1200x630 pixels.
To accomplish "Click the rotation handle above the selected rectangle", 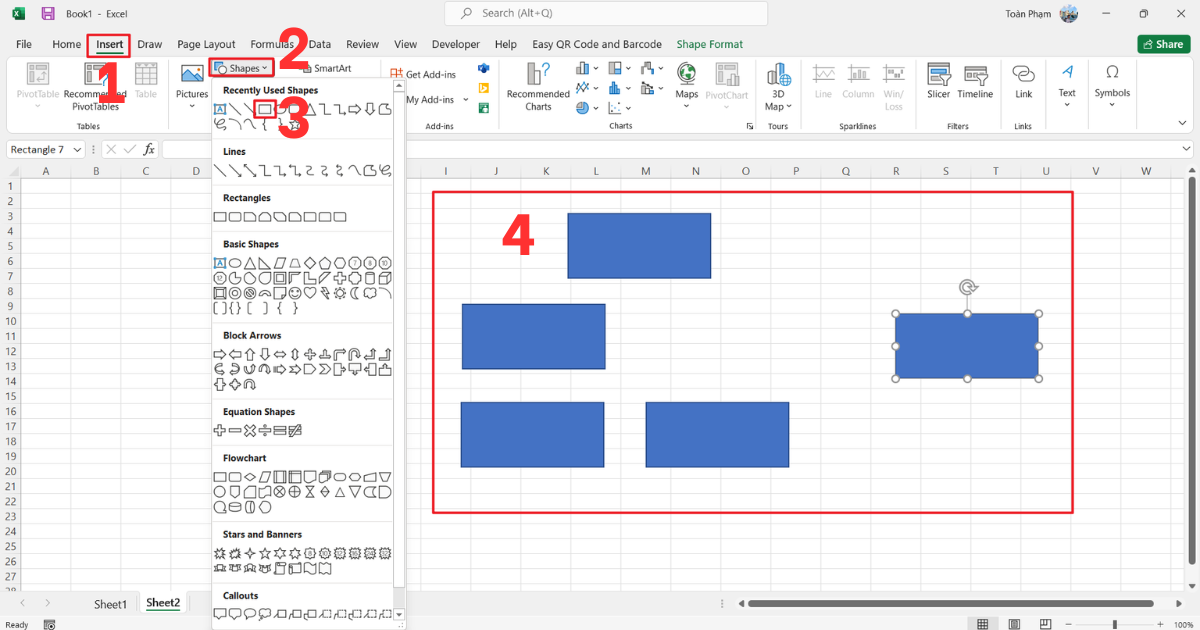I will click(967, 288).
